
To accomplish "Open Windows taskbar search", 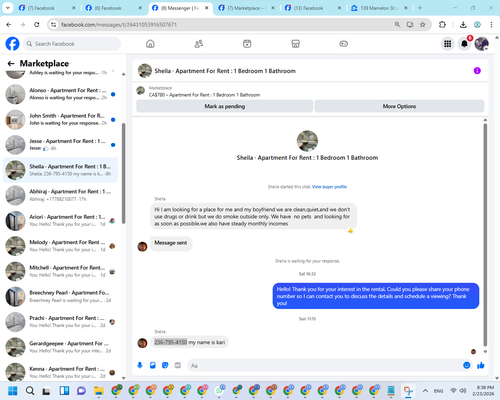I will tap(30, 391).
